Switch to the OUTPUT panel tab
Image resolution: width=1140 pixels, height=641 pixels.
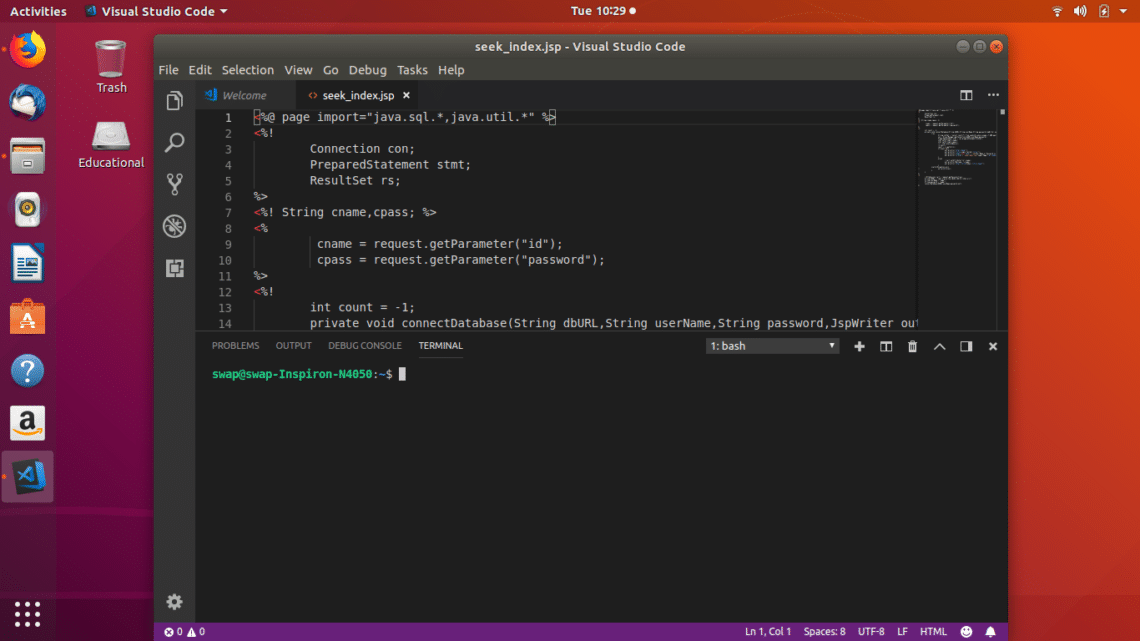(x=294, y=346)
